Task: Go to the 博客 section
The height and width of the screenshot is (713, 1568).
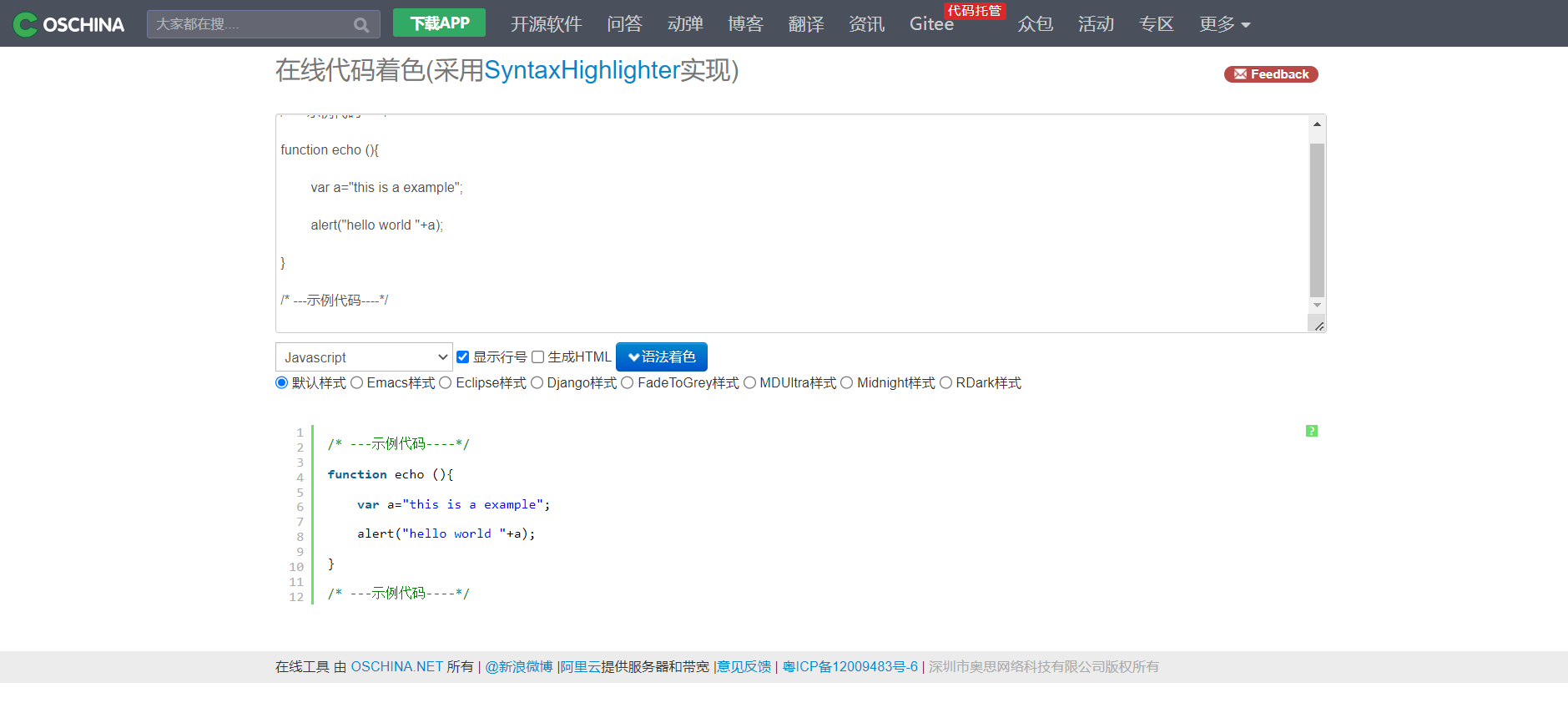Action: (x=745, y=24)
